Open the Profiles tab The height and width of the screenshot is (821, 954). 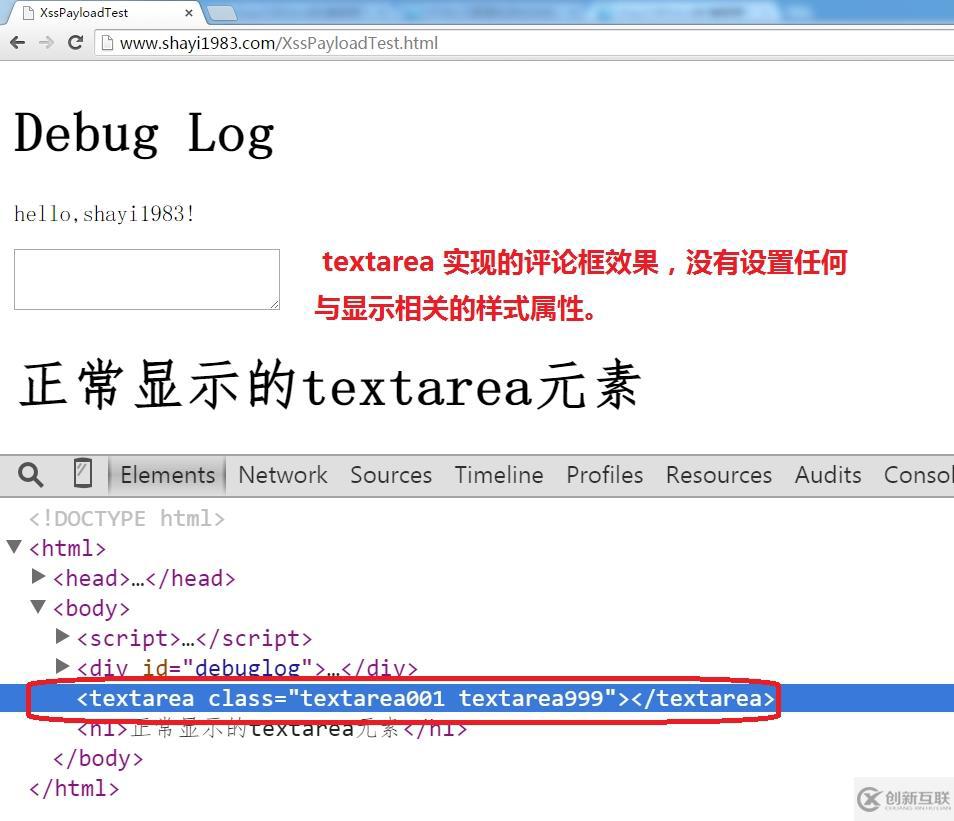pos(605,475)
